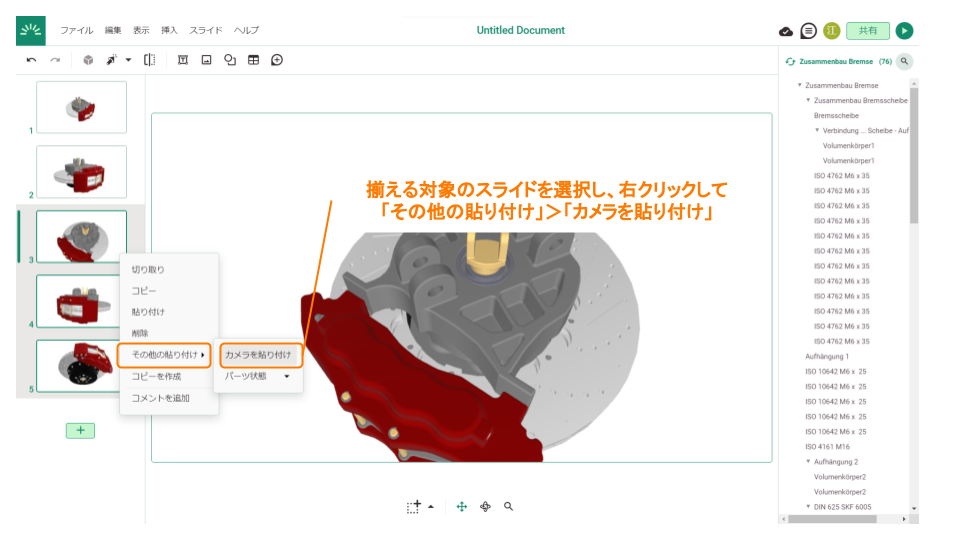The width and height of the screenshot is (960, 540).
Task: Add a new slide with the plus button
Action: point(80,430)
